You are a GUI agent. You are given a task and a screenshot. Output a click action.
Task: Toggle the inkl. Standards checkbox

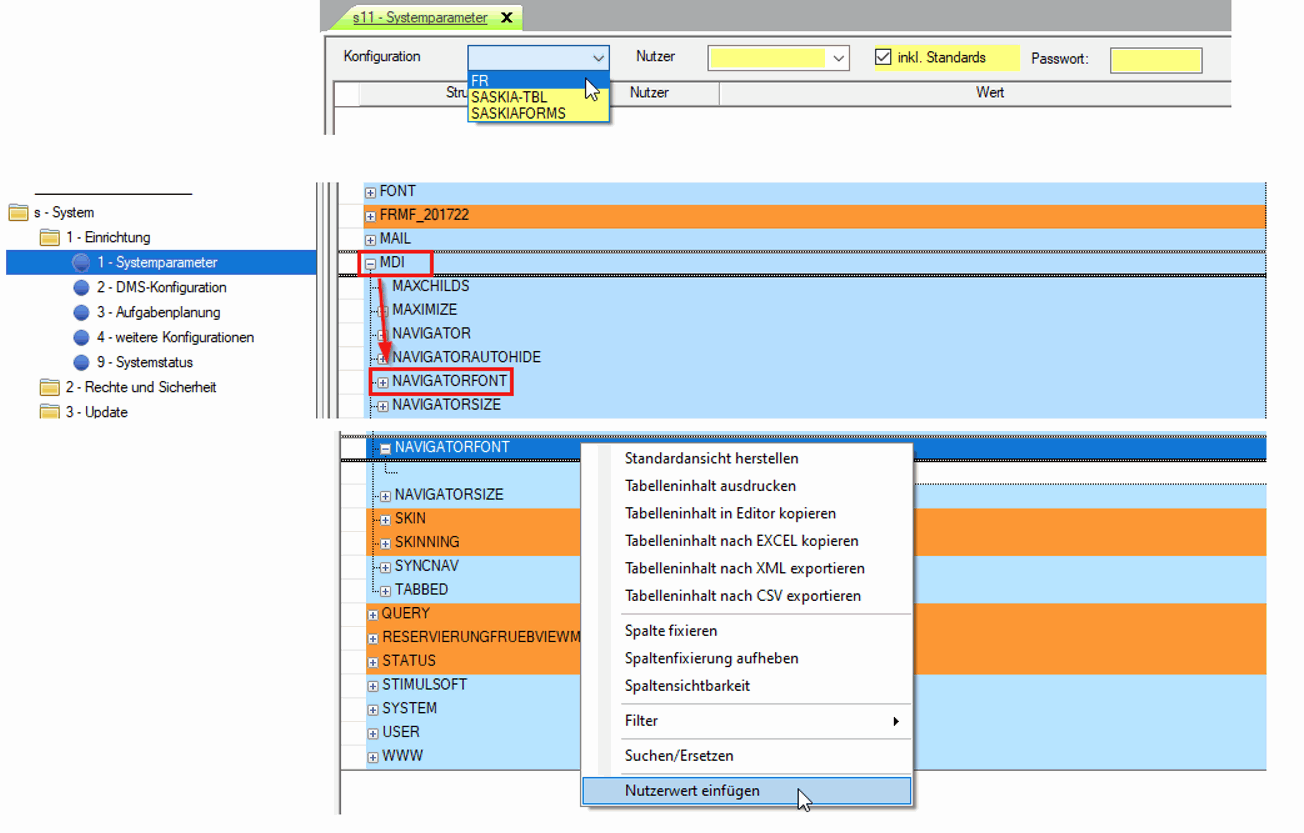click(883, 57)
